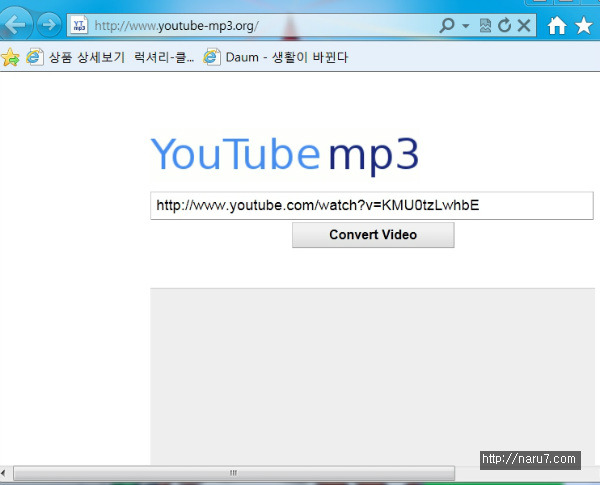This screenshot has width=600, height=485.
Task: Open the Favorites star icon in toolbar
Action: (x=584, y=25)
